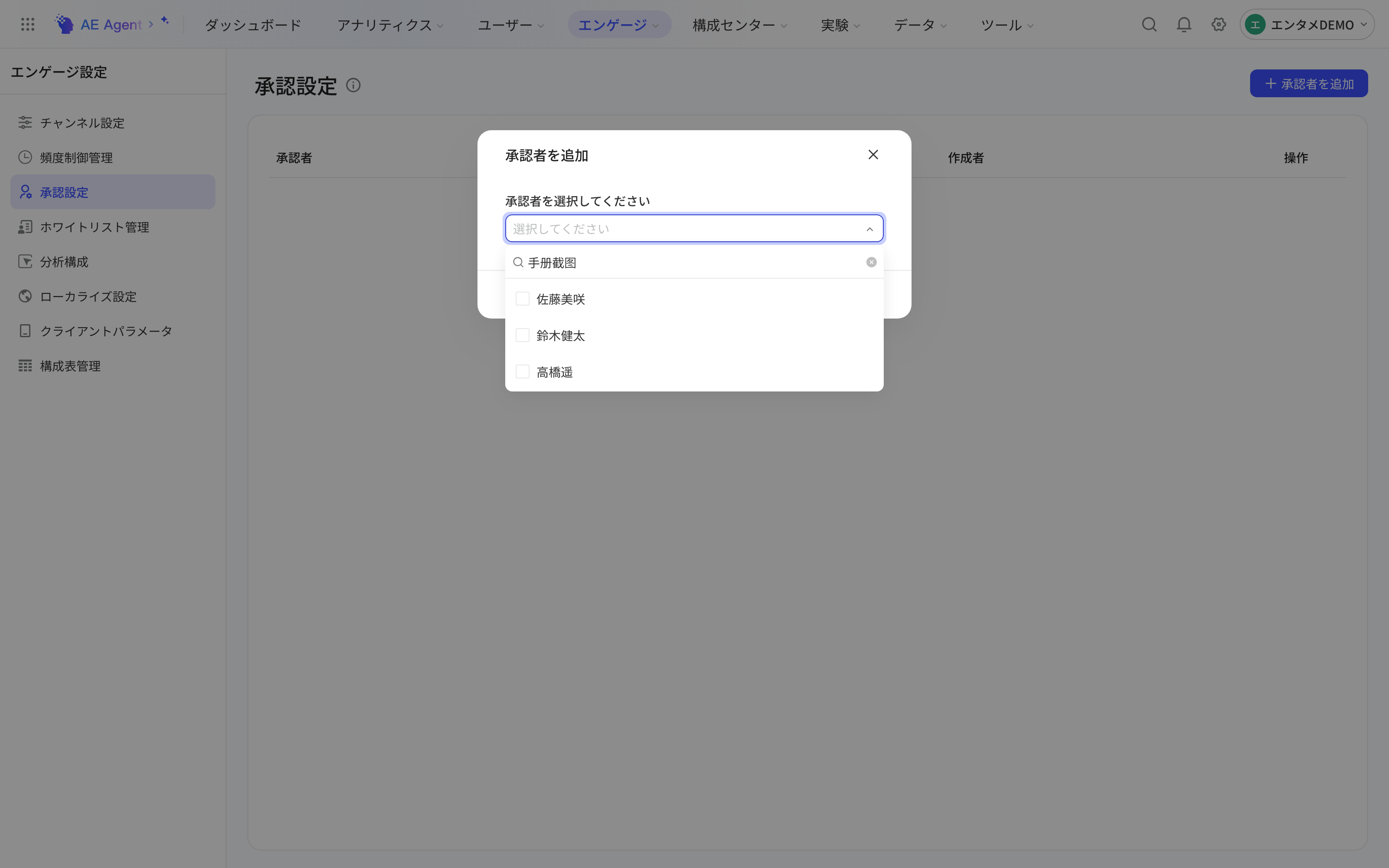Viewport: 1389px width, 868px height.
Task: Clear the search text with the x icon
Action: pos(871,262)
